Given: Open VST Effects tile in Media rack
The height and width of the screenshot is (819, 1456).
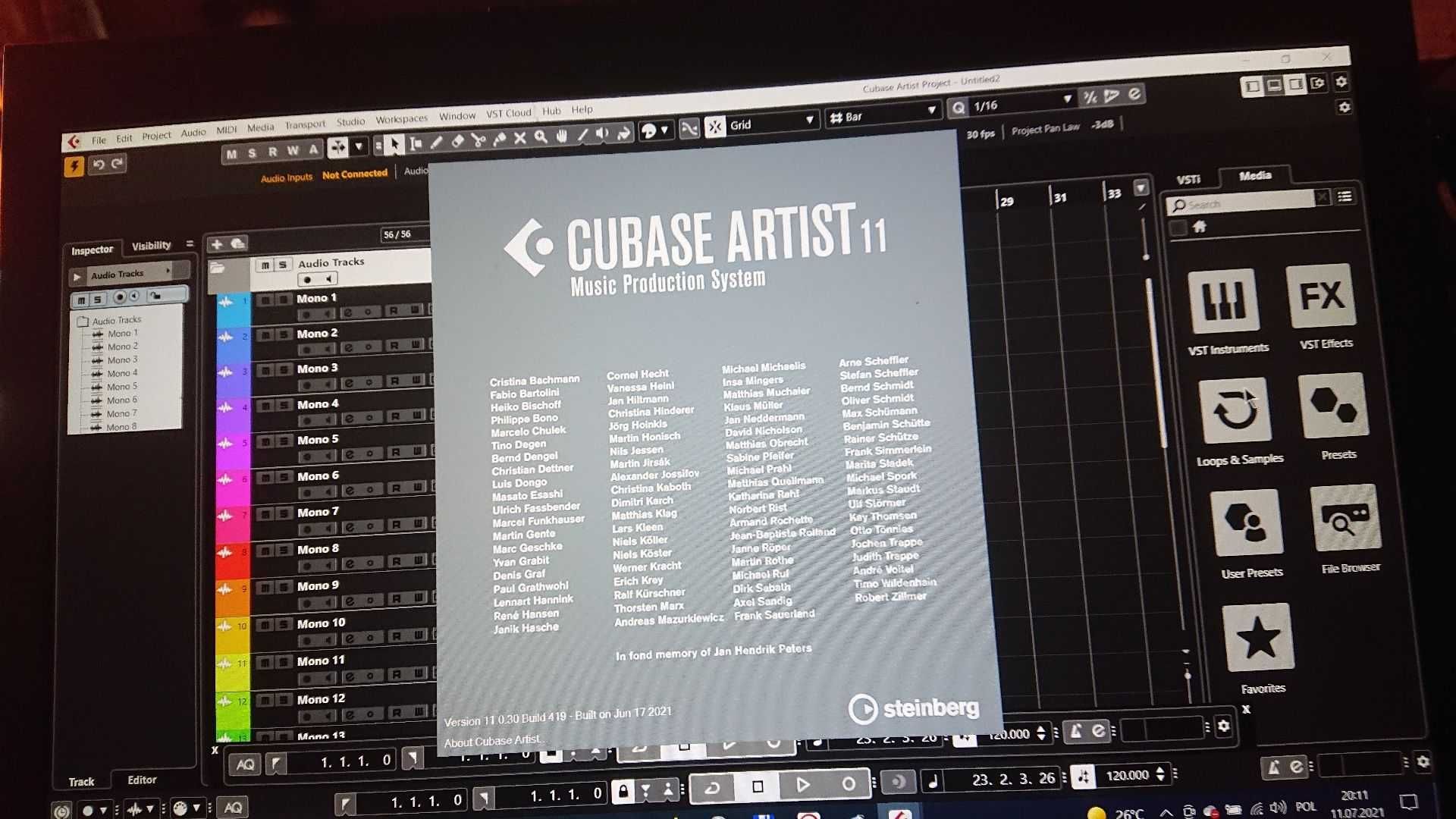Looking at the screenshot, I should click(1321, 296).
